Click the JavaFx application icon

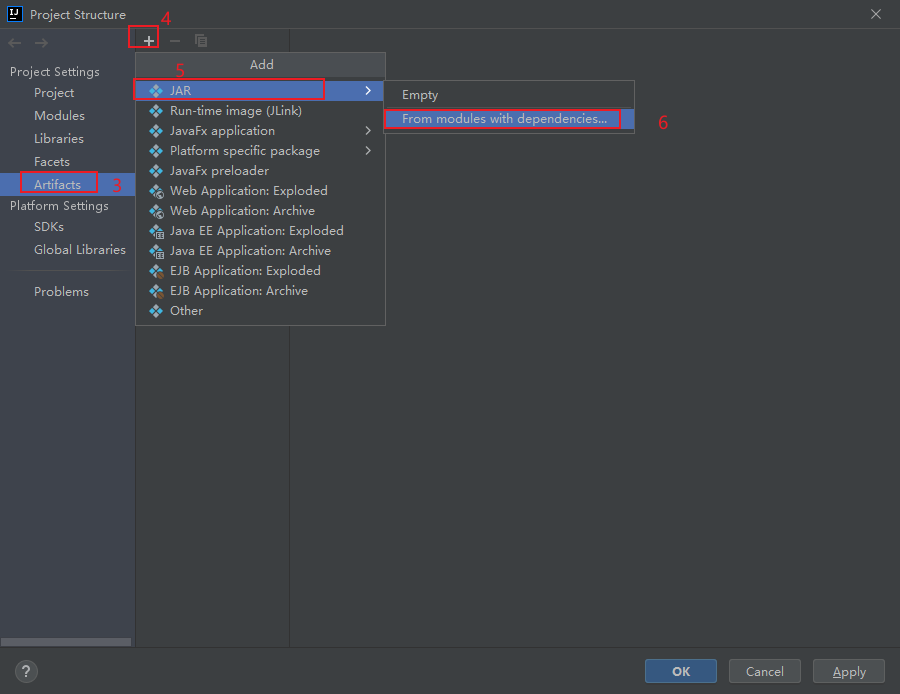click(x=156, y=131)
